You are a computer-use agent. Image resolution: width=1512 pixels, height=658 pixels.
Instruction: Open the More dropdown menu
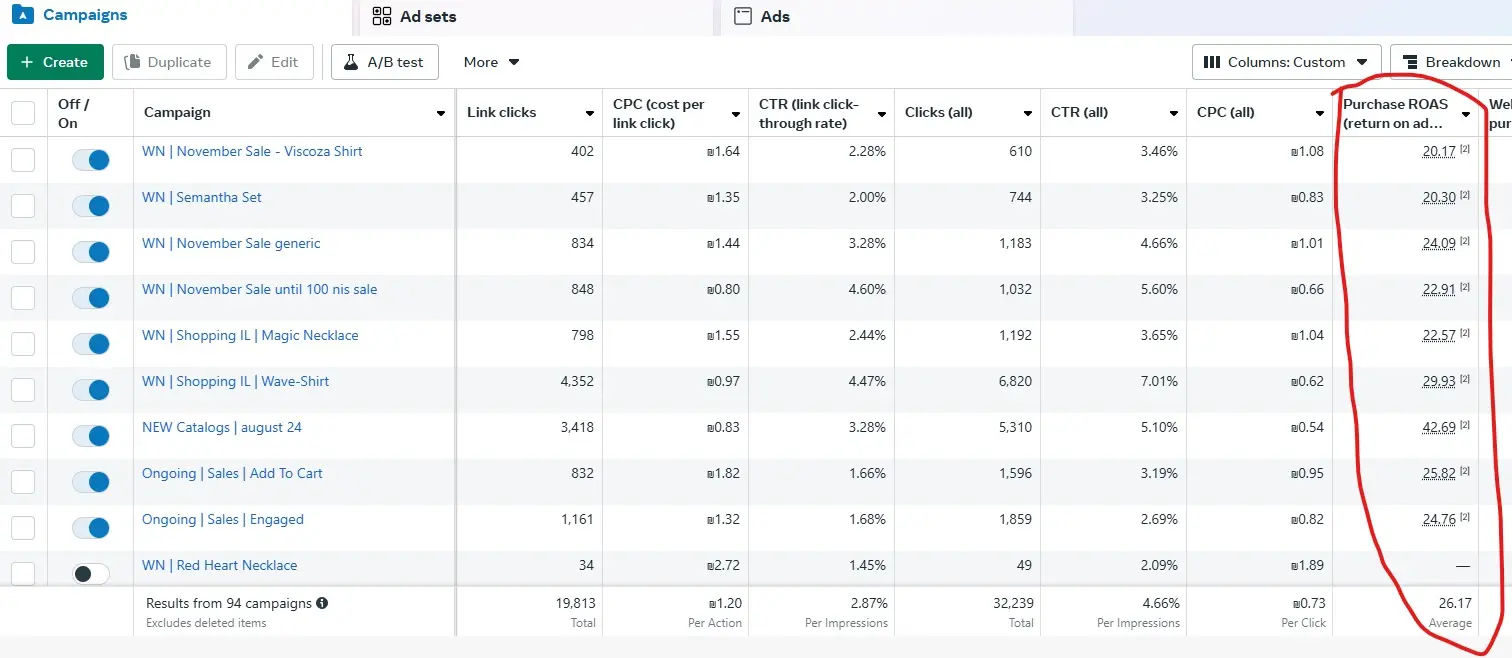pyautogui.click(x=491, y=62)
